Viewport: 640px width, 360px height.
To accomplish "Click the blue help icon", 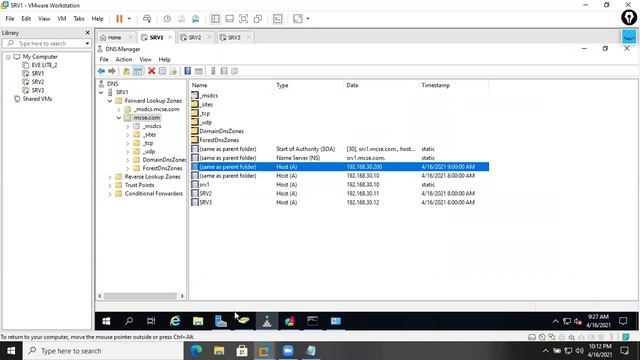I will click(x=187, y=71).
